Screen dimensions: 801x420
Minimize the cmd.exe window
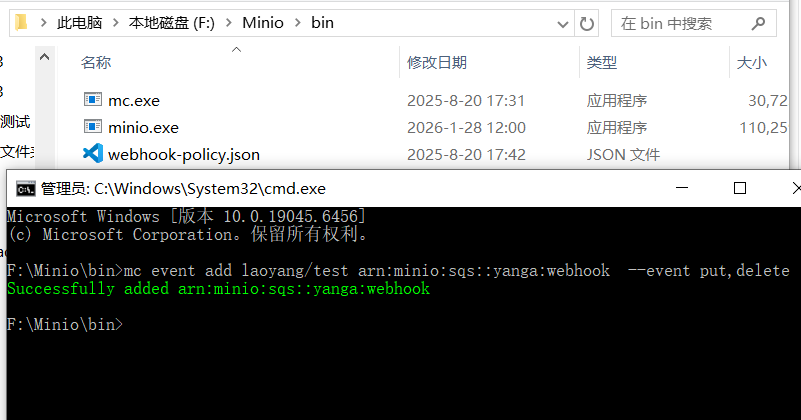tap(682, 188)
